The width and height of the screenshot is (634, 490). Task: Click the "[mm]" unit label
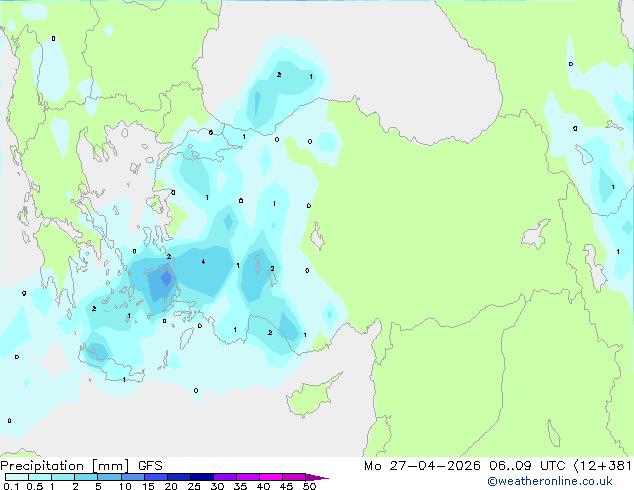pyautogui.click(x=110, y=466)
